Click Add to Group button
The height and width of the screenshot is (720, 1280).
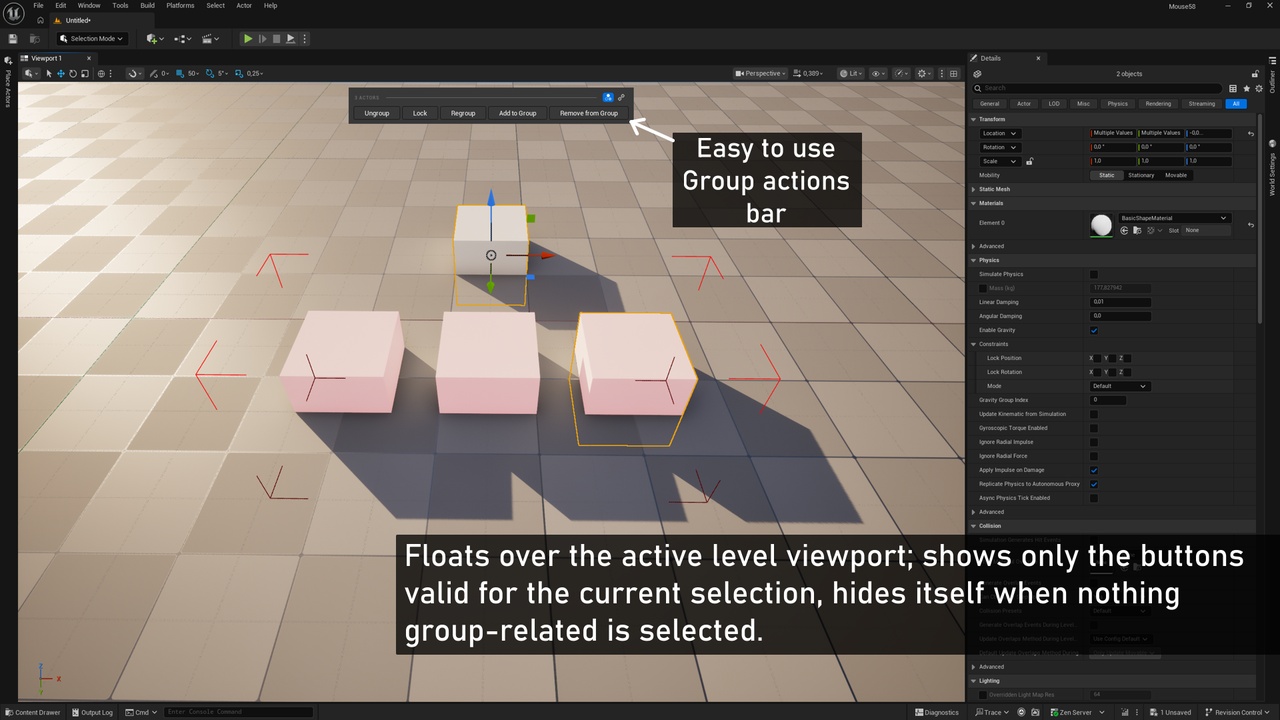(x=518, y=113)
